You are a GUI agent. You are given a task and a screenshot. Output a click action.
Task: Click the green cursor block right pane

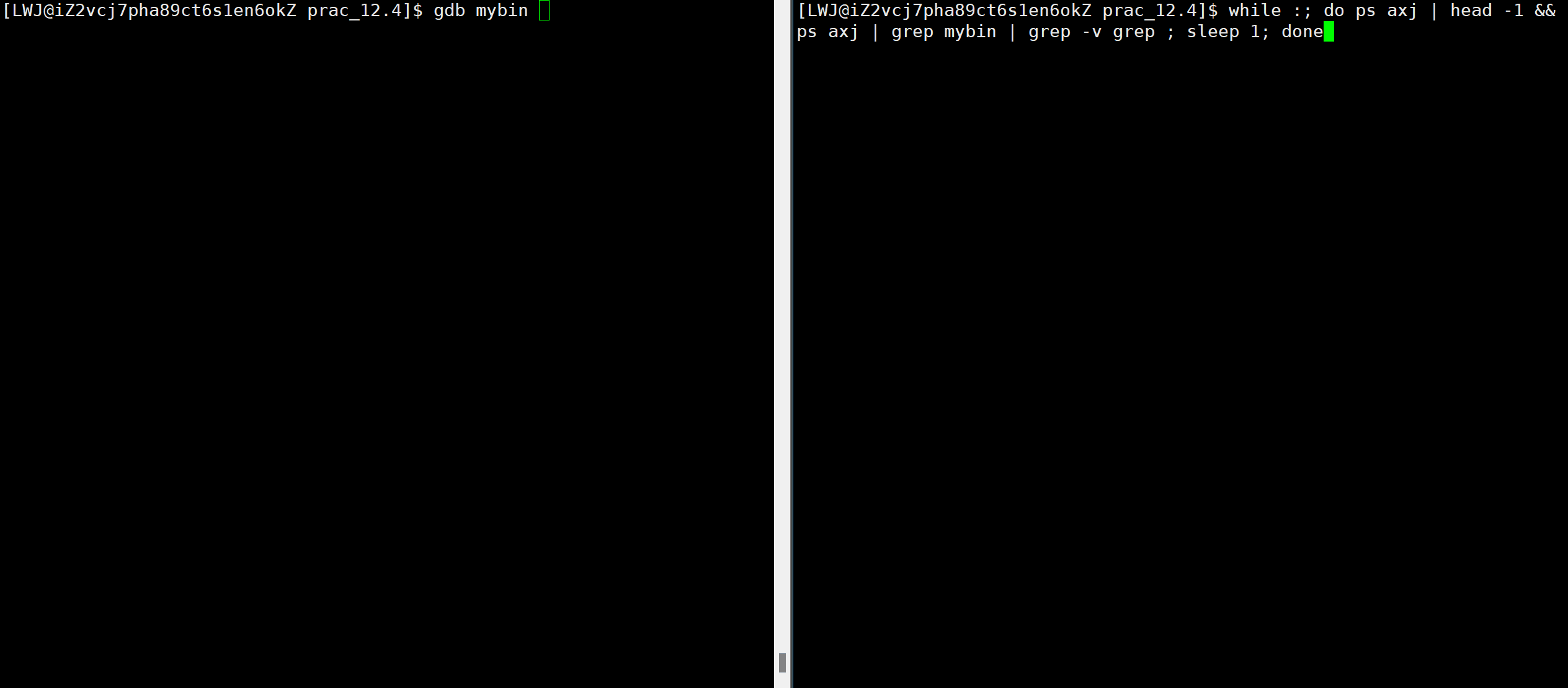point(1328,31)
